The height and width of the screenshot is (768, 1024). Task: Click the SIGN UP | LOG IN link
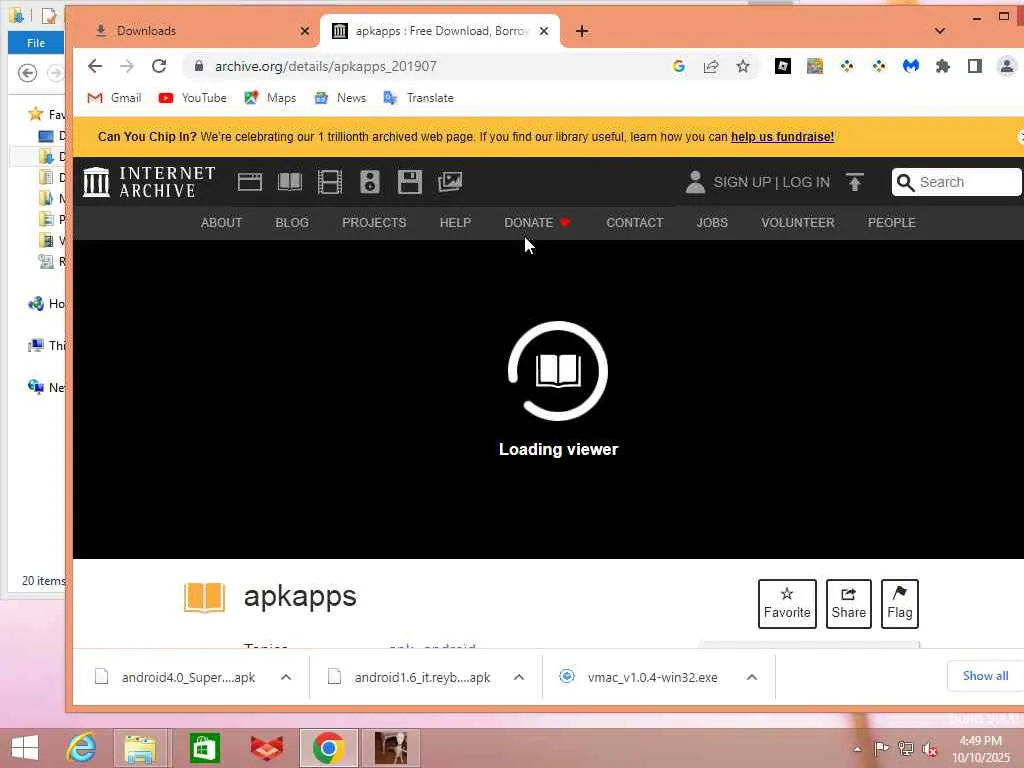pyautogui.click(x=771, y=182)
